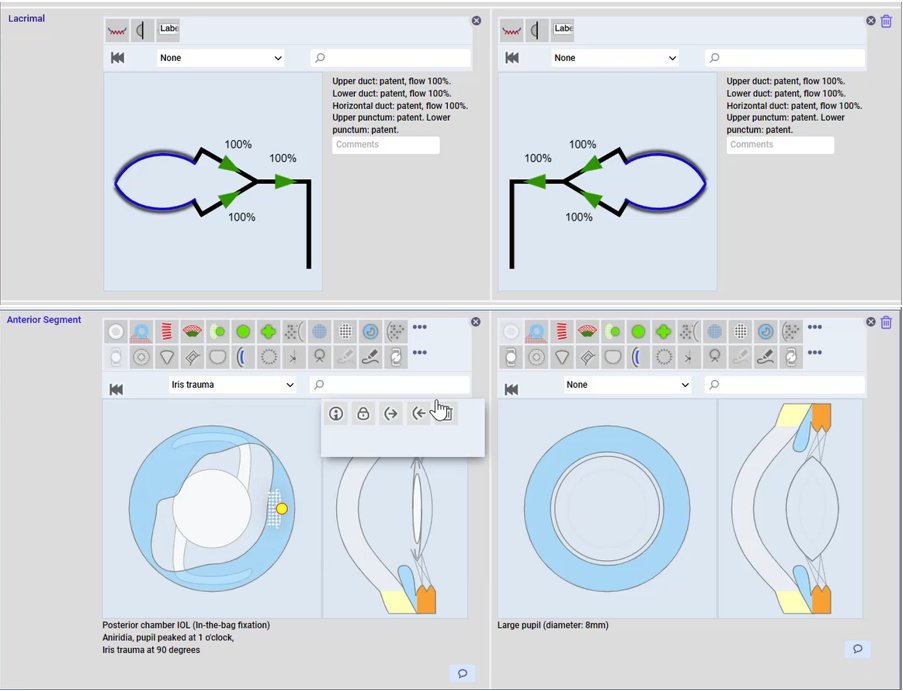Click the trash icon in the Lacrimal section
Screen dimensions: 903x691
(x=886, y=21)
